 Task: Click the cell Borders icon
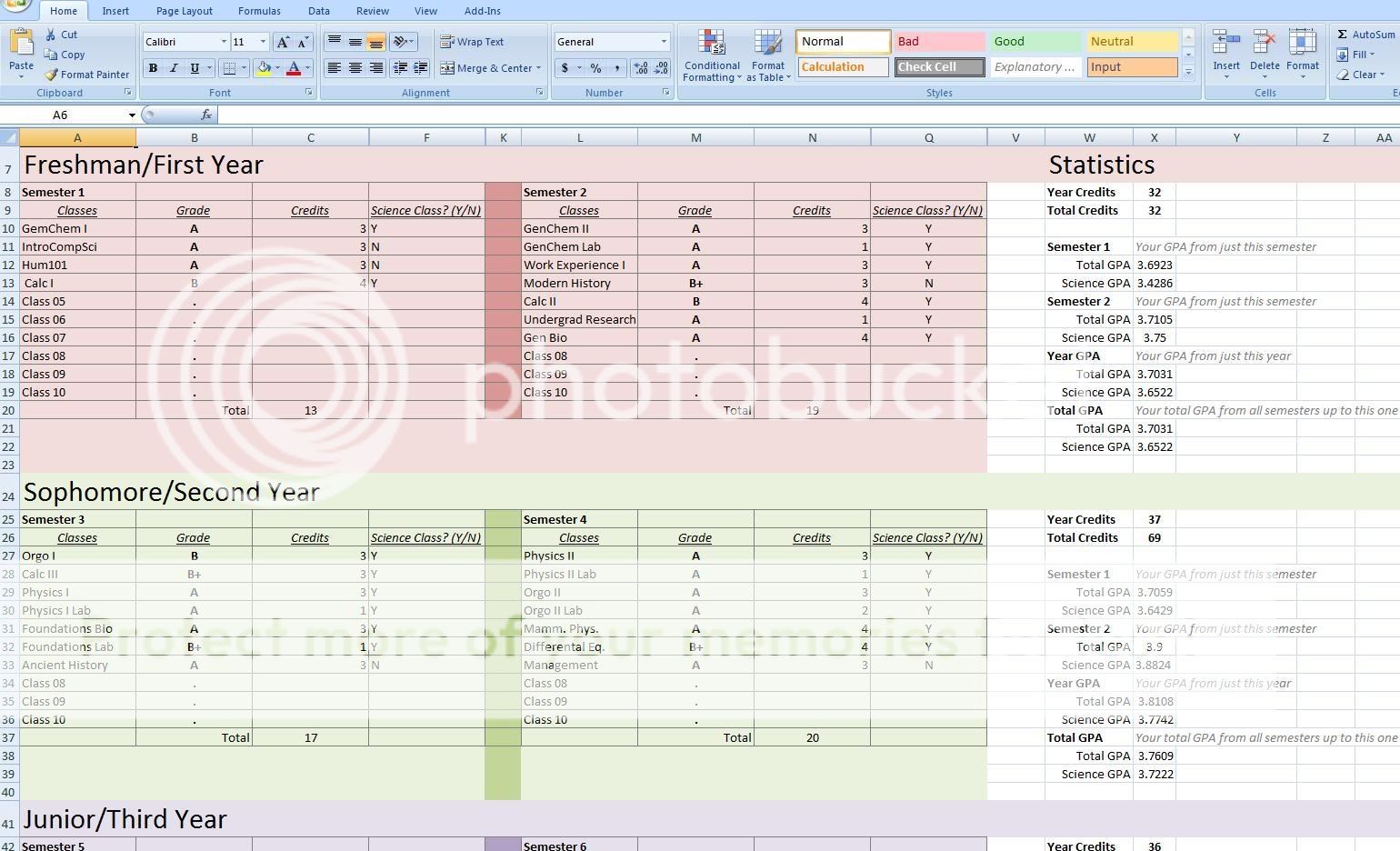coord(230,68)
